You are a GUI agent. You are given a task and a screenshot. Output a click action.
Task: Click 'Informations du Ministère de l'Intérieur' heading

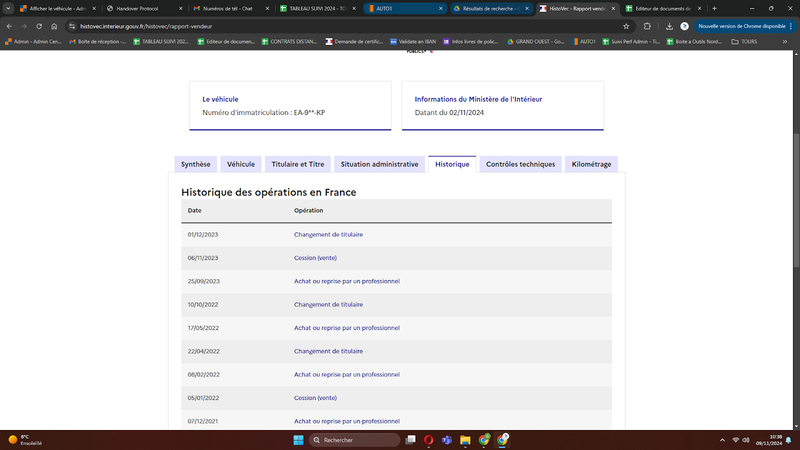[x=478, y=99]
